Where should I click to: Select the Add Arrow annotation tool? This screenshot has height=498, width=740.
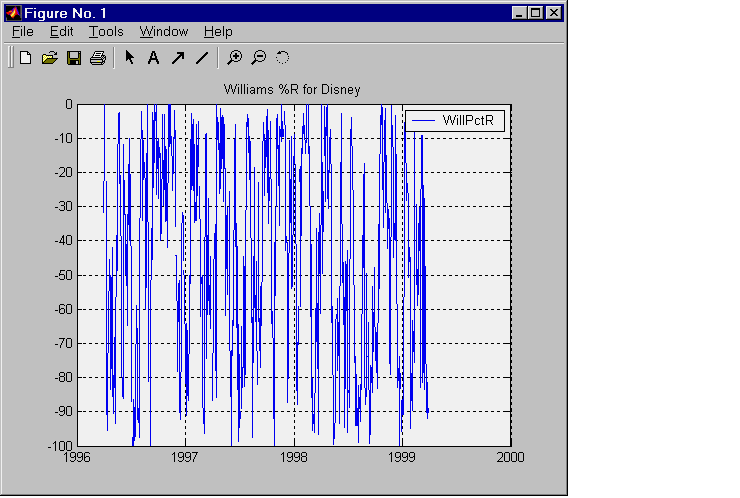(x=177, y=58)
